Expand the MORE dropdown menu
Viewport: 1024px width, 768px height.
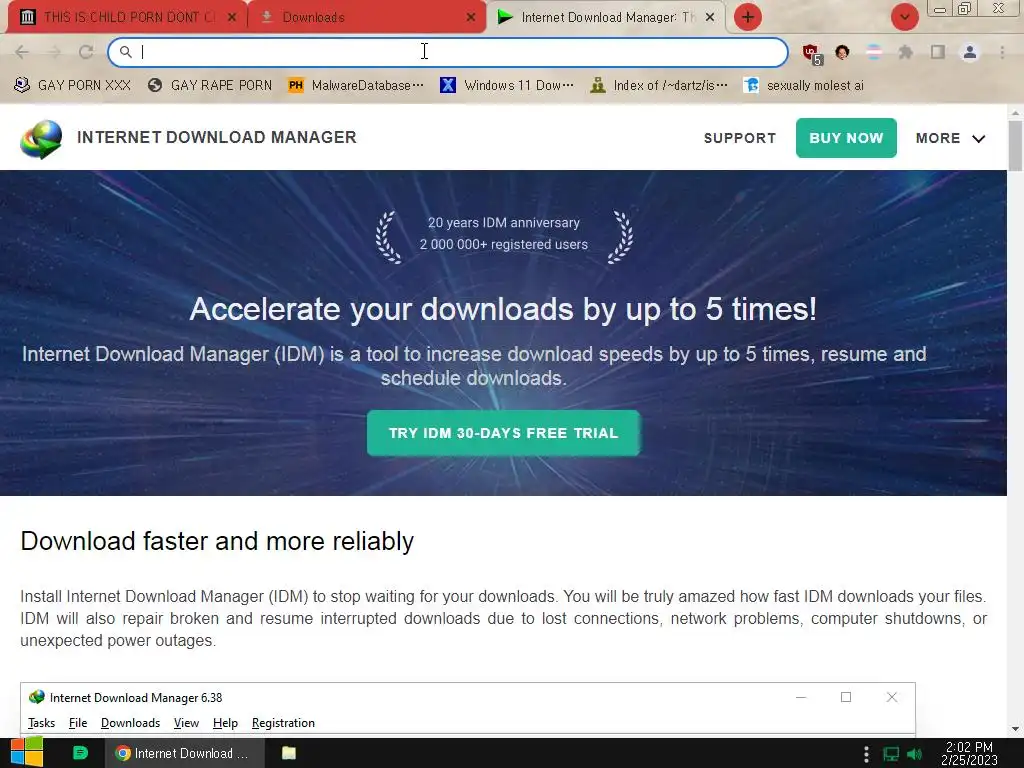pyautogui.click(x=950, y=138)
